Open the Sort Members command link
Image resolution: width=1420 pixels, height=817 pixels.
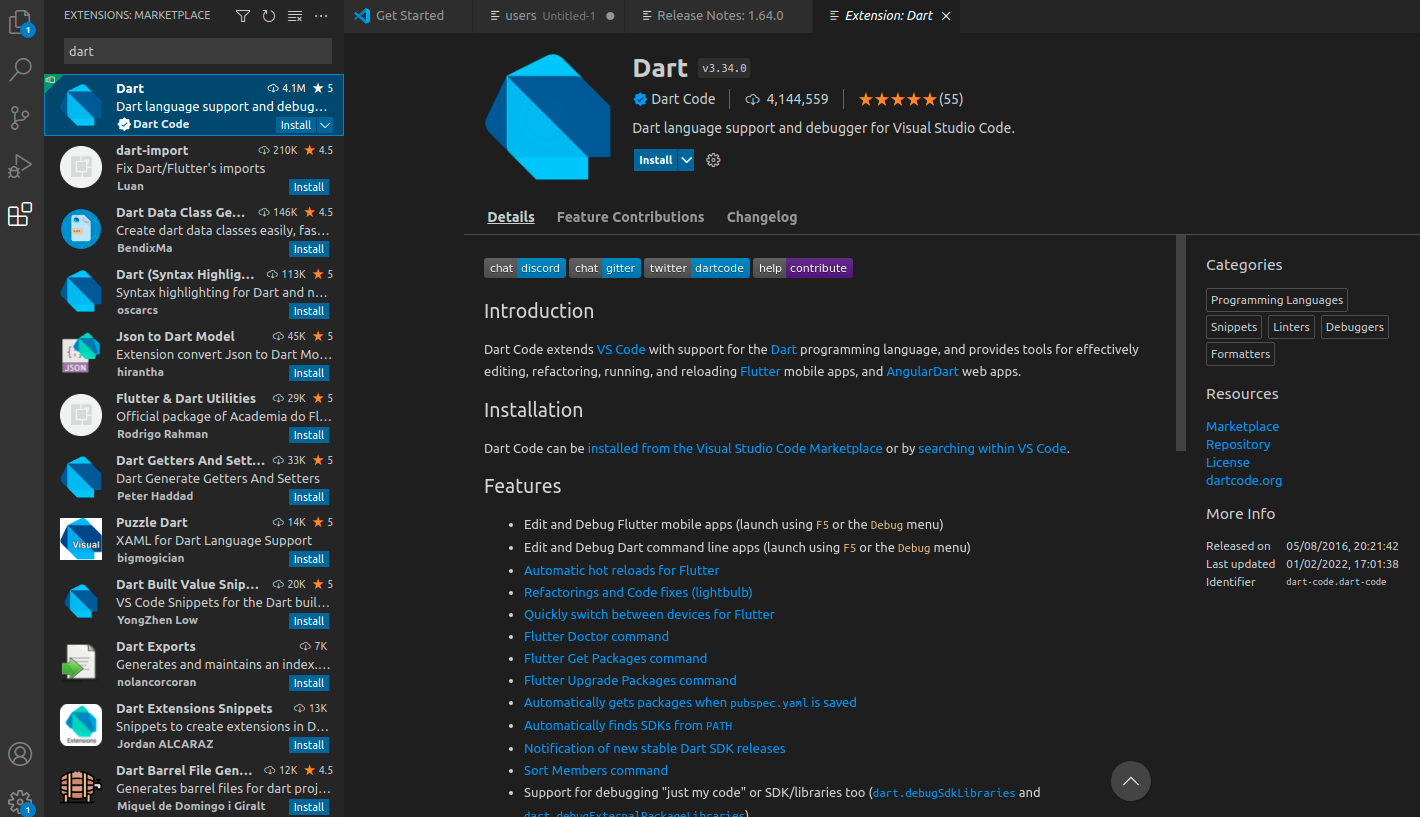click(x=596, y=770)
